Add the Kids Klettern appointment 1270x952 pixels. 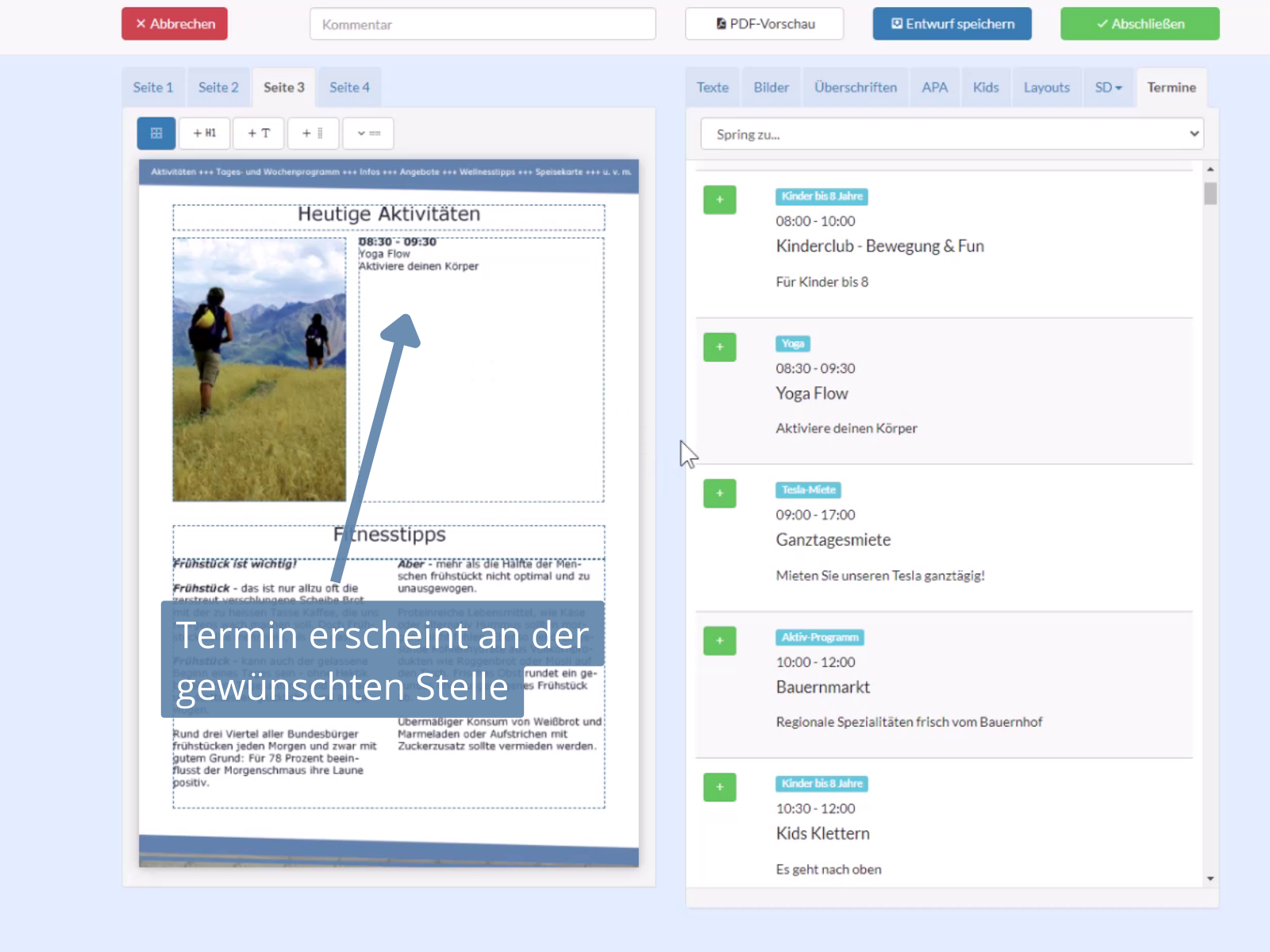point(719,787)
